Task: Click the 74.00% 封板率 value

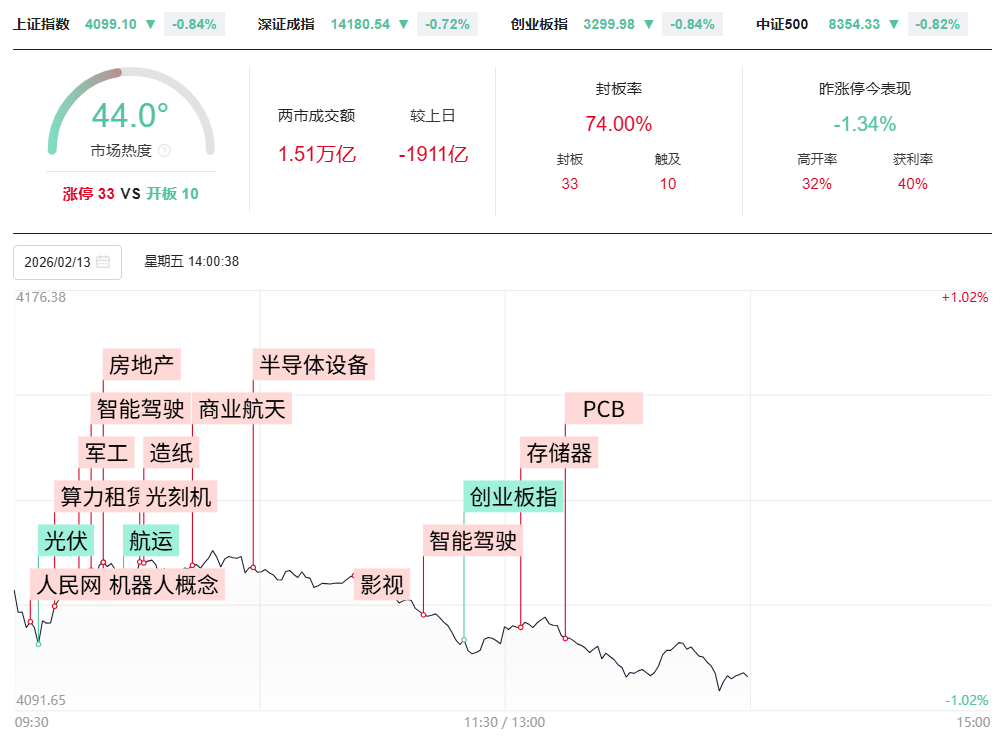Action: 618,124
